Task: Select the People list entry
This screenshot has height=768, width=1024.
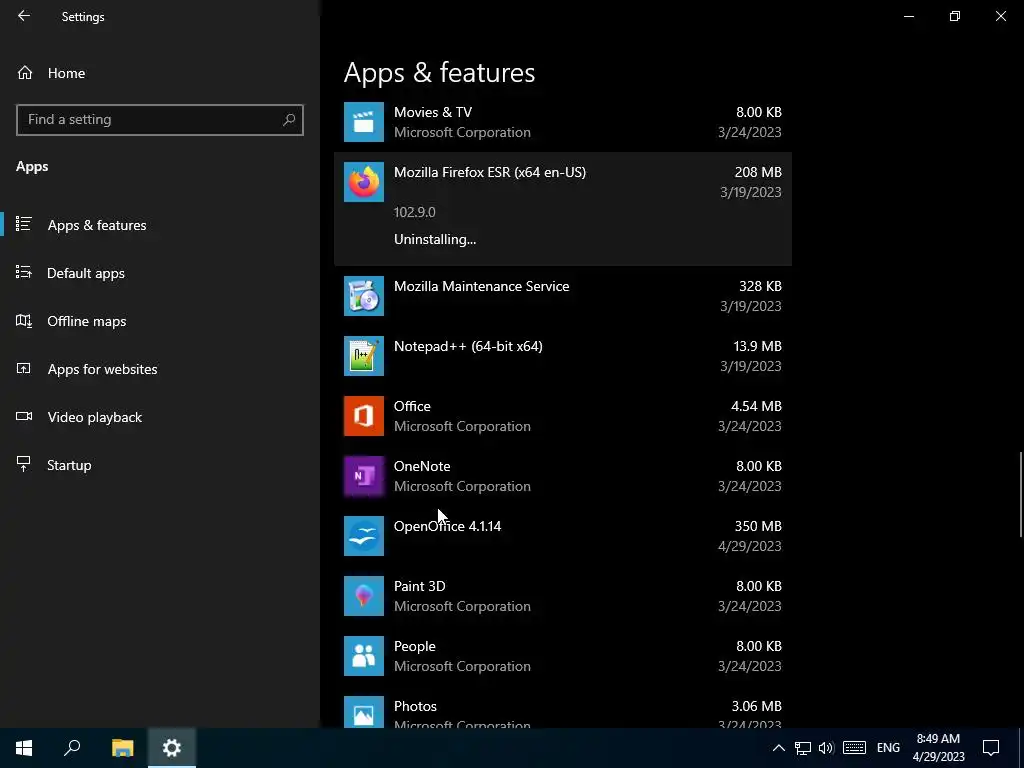Action: click(562, 656)
